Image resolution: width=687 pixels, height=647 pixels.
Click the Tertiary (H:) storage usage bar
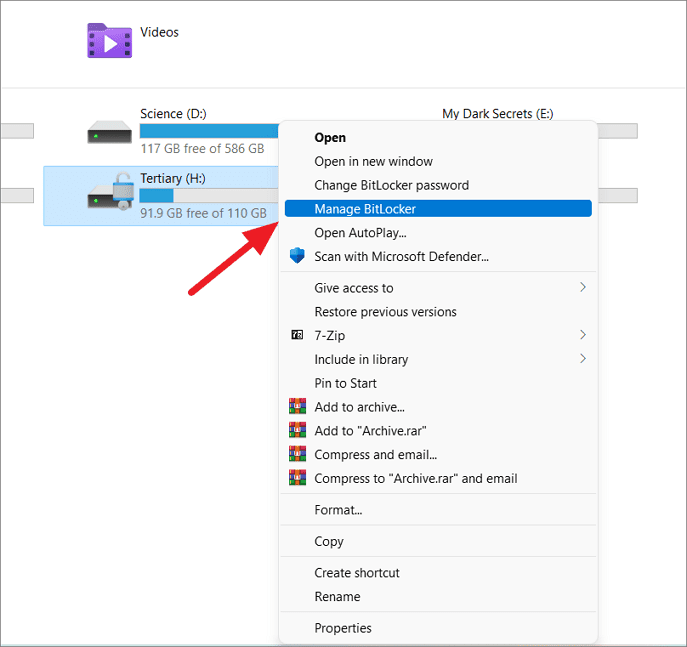click(x=209, y=195)
